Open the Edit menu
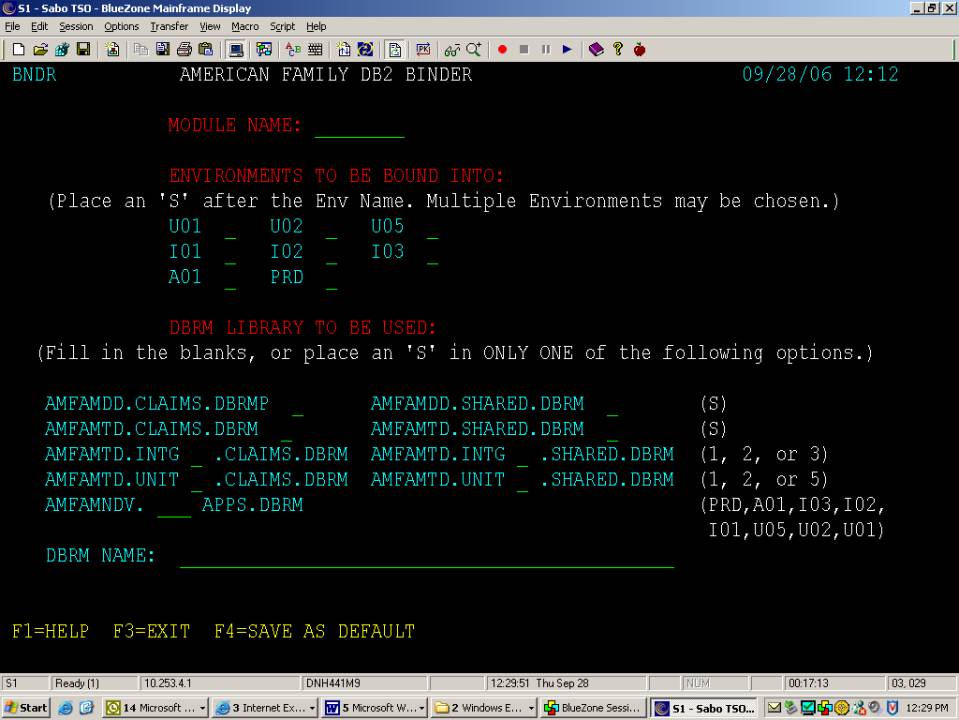The width and height of the screenshot is (959, 720). click(x=39, y=26)
